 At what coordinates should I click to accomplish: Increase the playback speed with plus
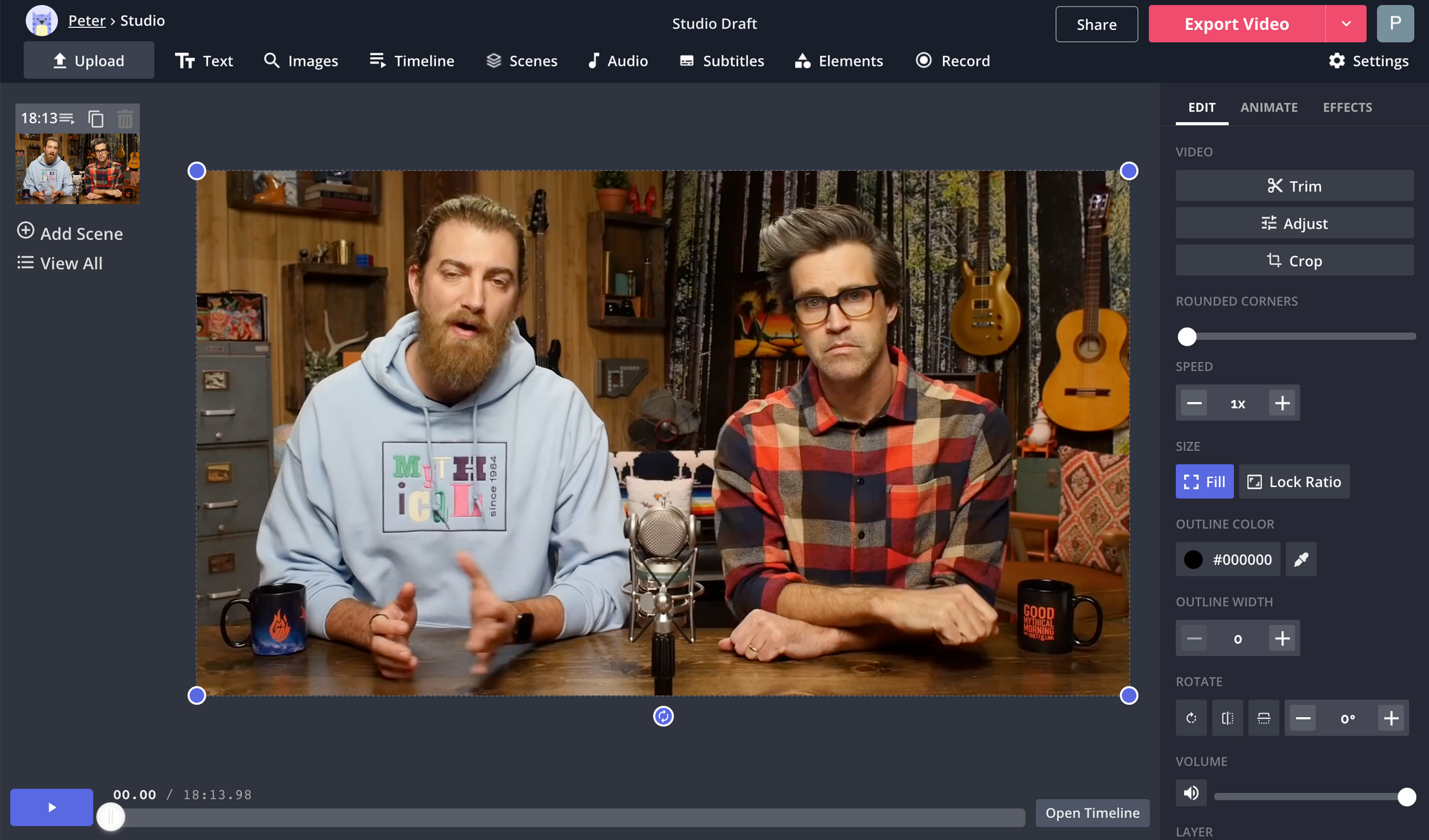tap(1283, 403)
